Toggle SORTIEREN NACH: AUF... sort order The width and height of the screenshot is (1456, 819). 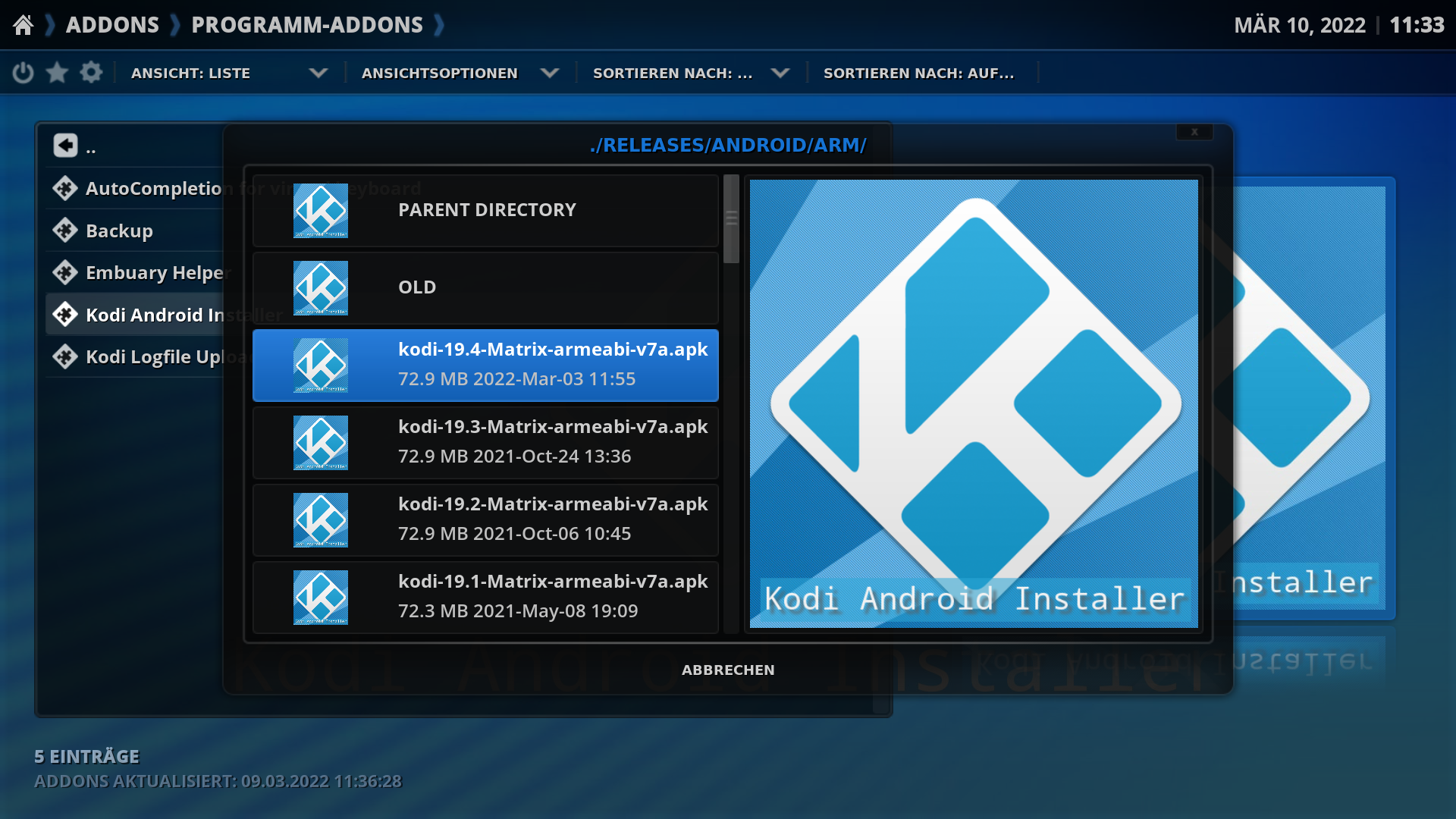tap(921, 73)
